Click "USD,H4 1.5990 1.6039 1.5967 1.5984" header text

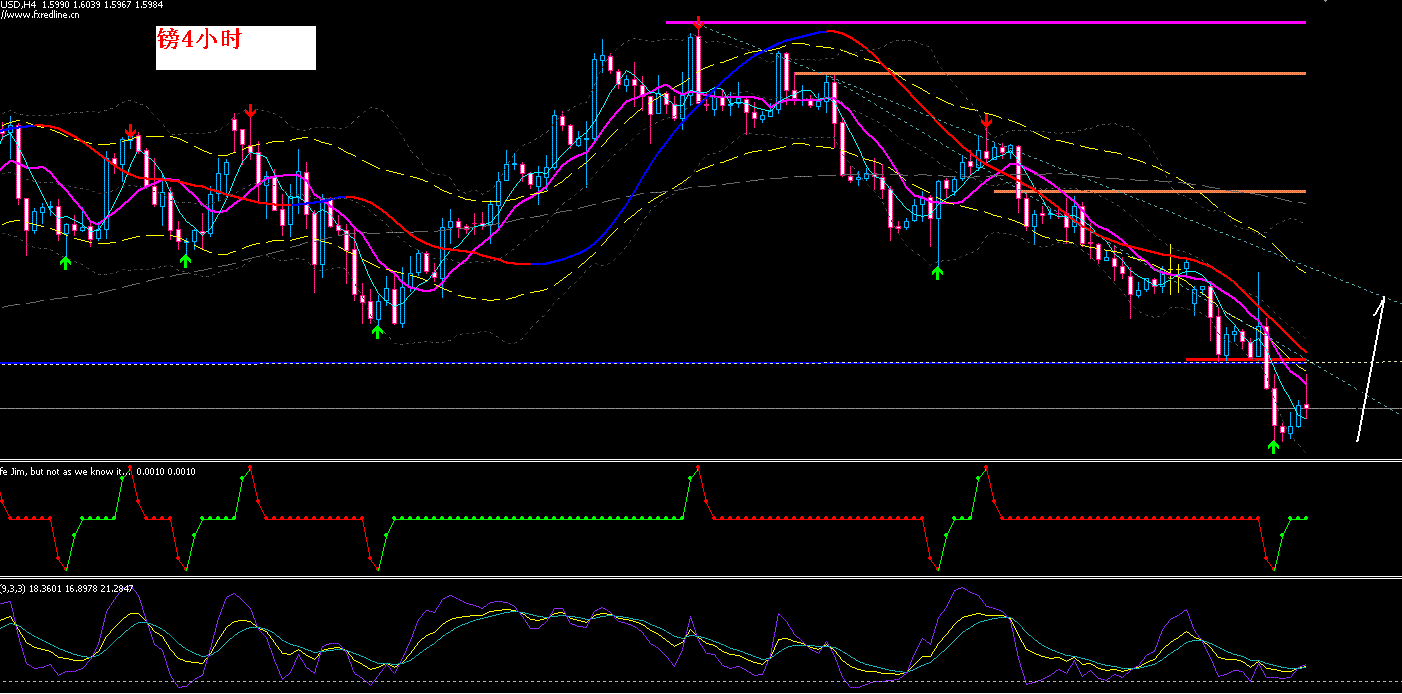click(x=83, y=5)
